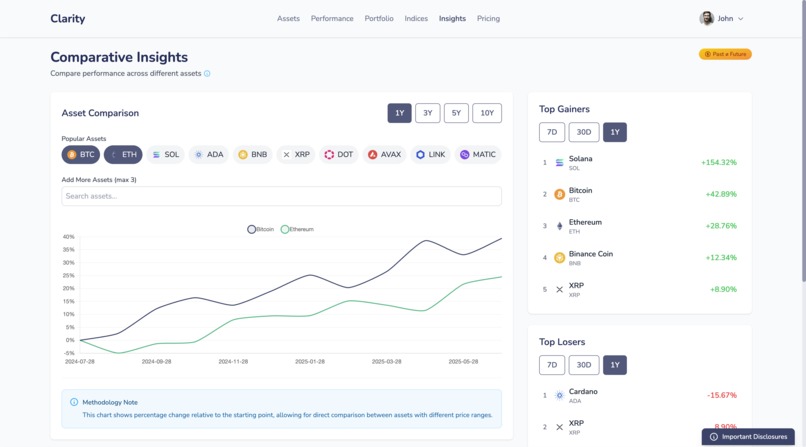Add BNB asset chip to comparison

[x=252, y=155]
